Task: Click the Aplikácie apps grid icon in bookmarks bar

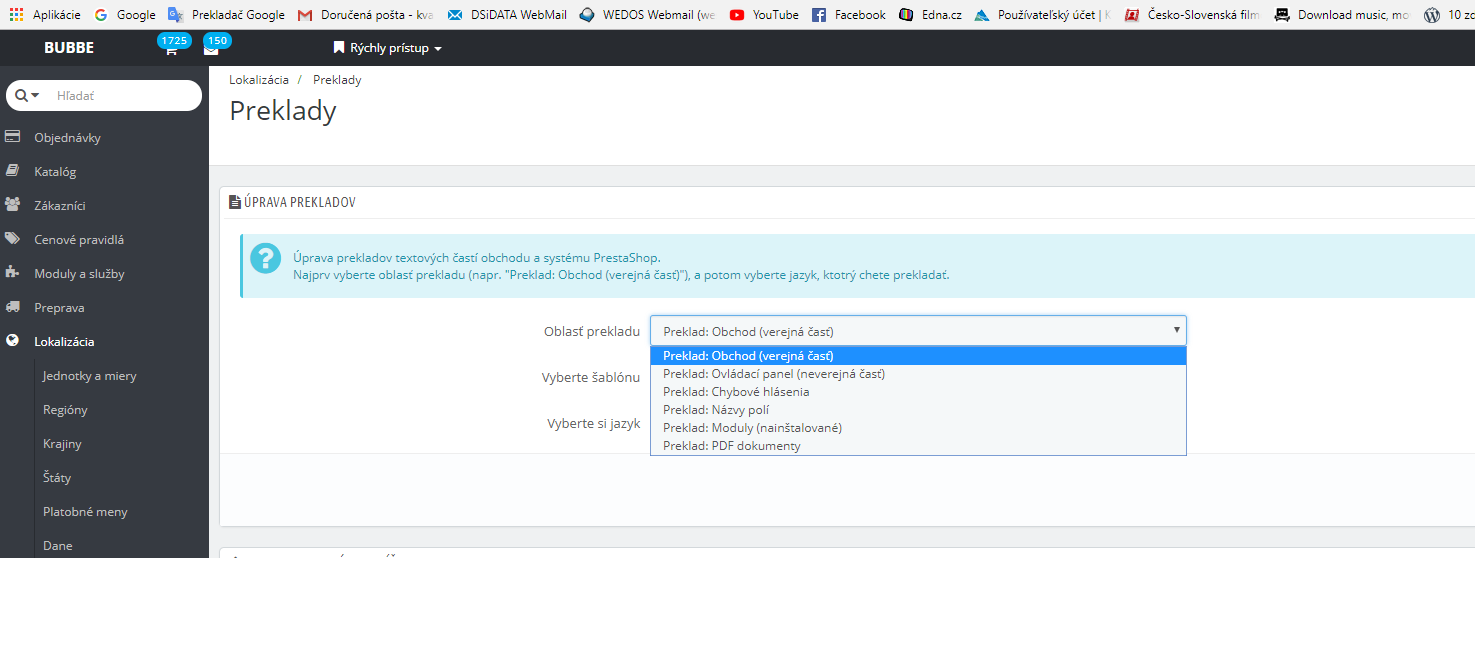Action: pos(16,15)
